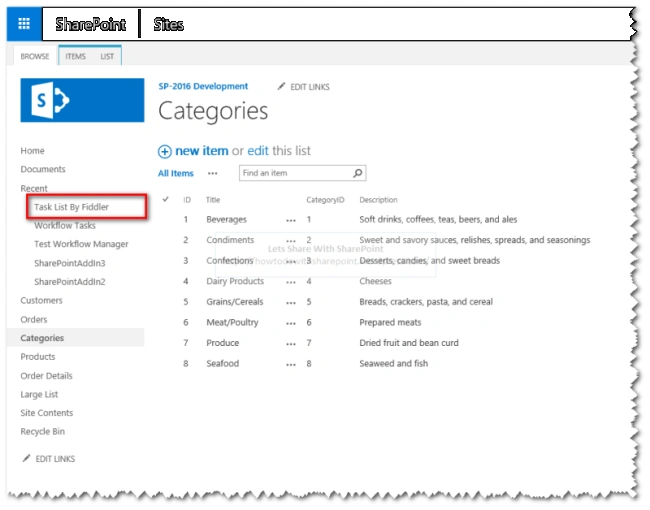Open SP-2016 Development site link

pos(203,86)
